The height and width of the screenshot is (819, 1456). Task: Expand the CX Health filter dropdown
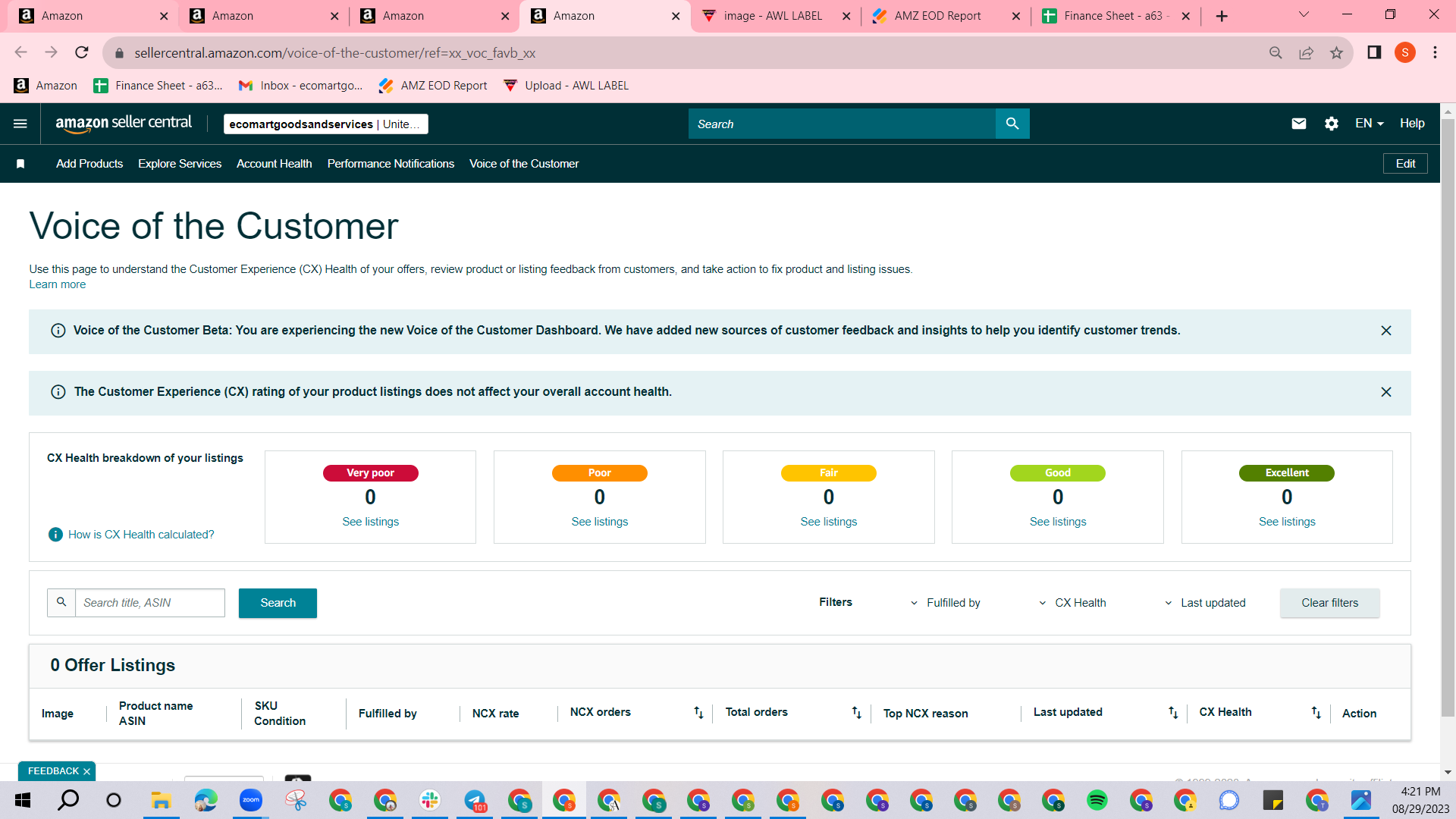1072,603
